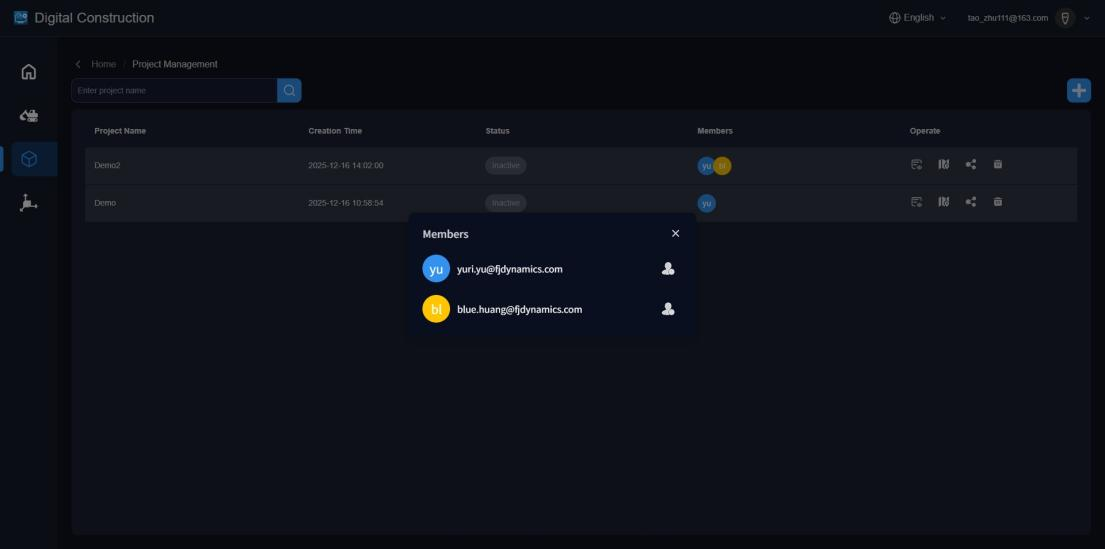Delete the Demo2 project with trash icon
Viewport: 1105px width, 549px height.
coord(997,165)
